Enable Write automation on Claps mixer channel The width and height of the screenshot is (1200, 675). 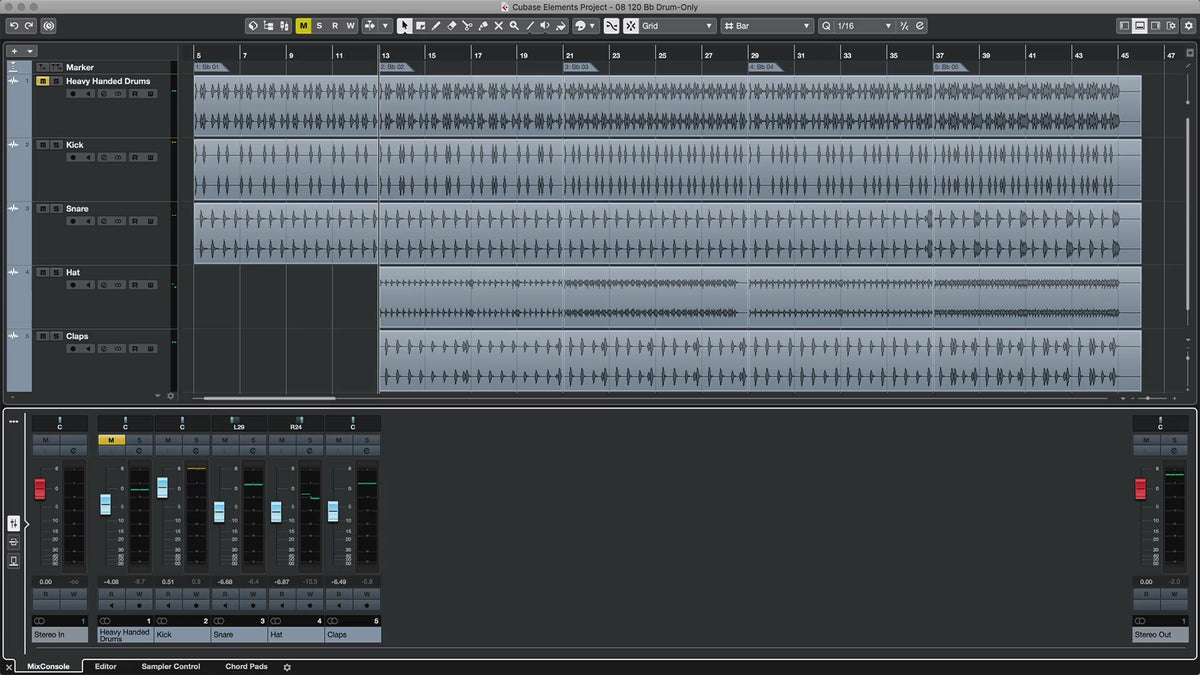point(367,594)
